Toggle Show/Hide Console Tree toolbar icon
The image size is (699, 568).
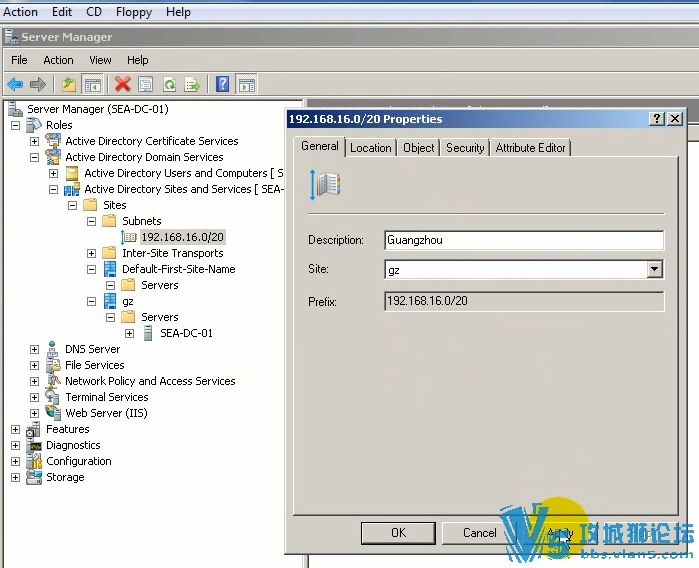point(92,84)
